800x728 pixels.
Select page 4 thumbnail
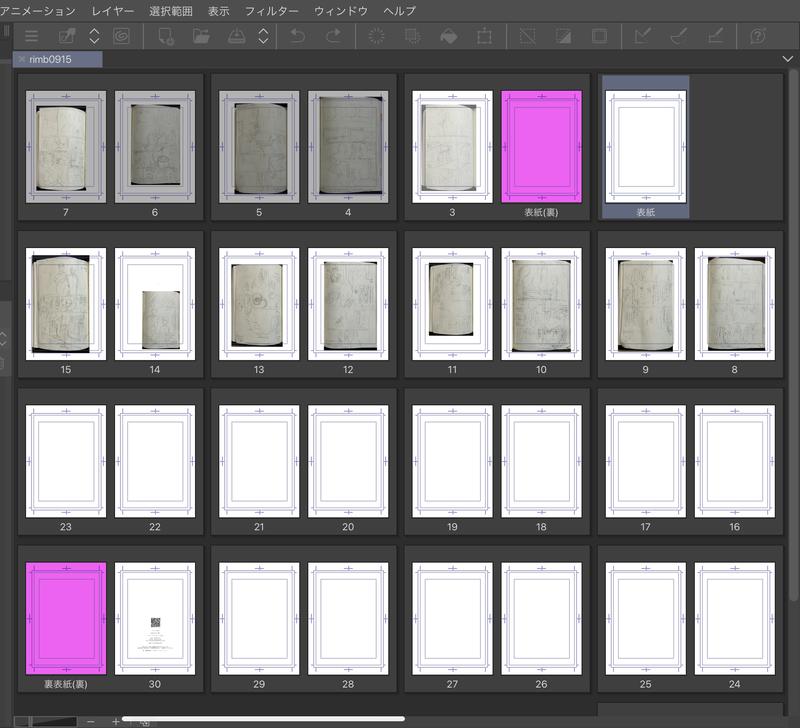coord(348,147)
